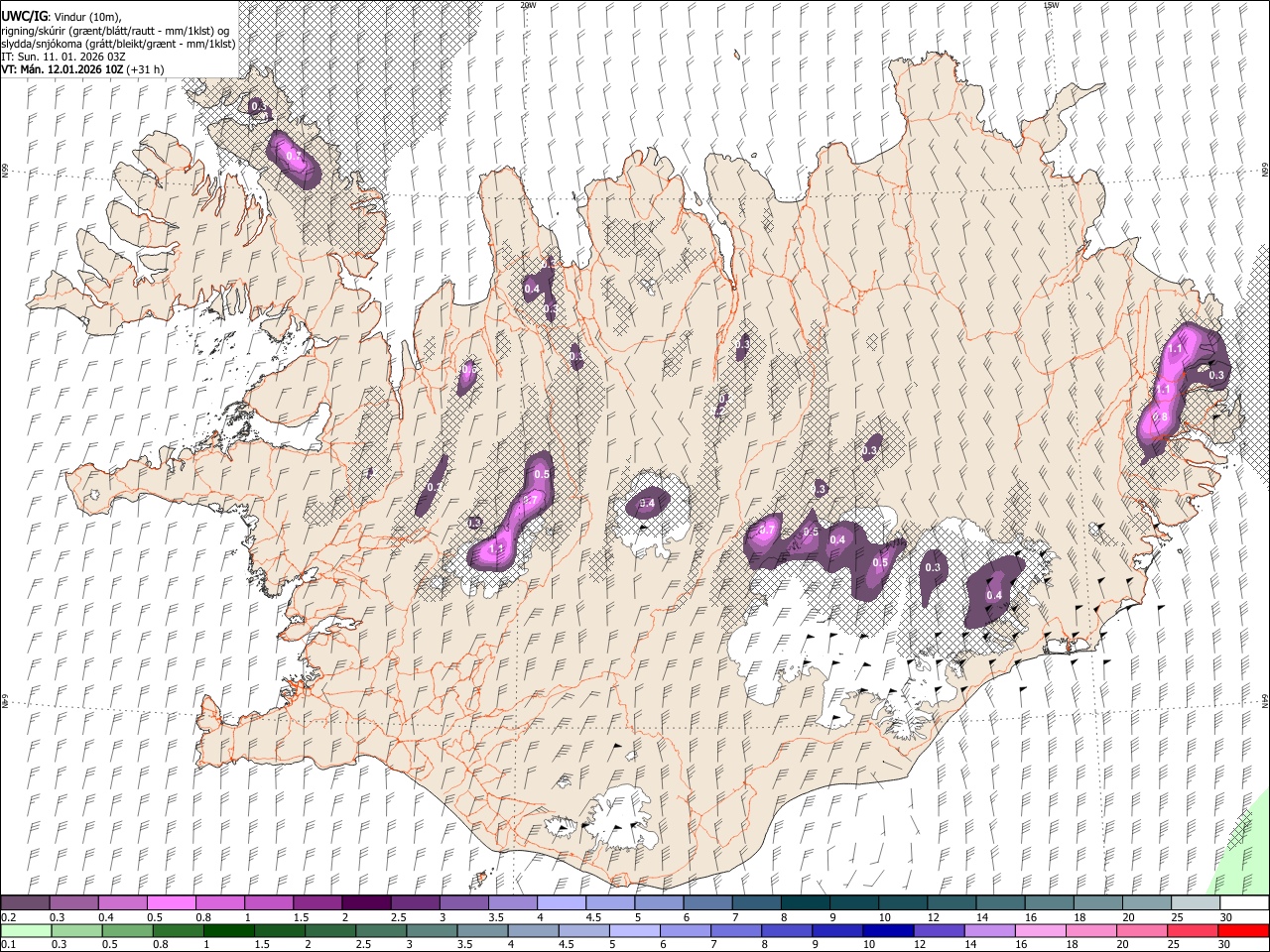Click the '0.4' value on the white Hofsjökull glacier
This screenshot has width=1270, height=952.
tap(647, 504)
